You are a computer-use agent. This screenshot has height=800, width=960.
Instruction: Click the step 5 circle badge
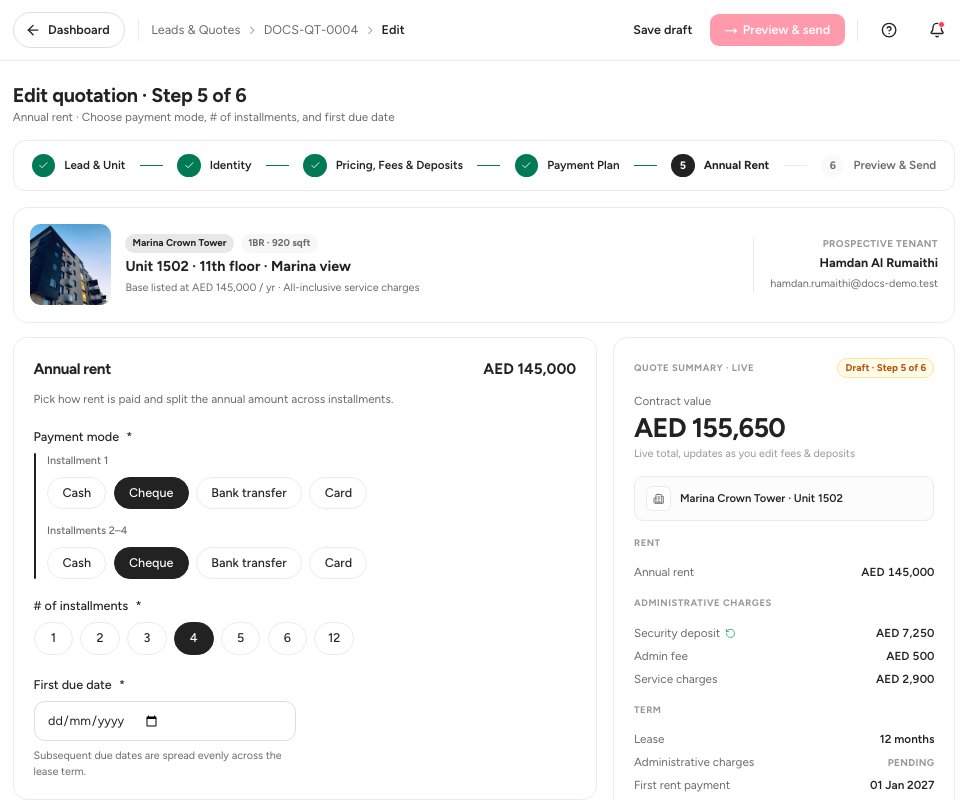(683, 165)
